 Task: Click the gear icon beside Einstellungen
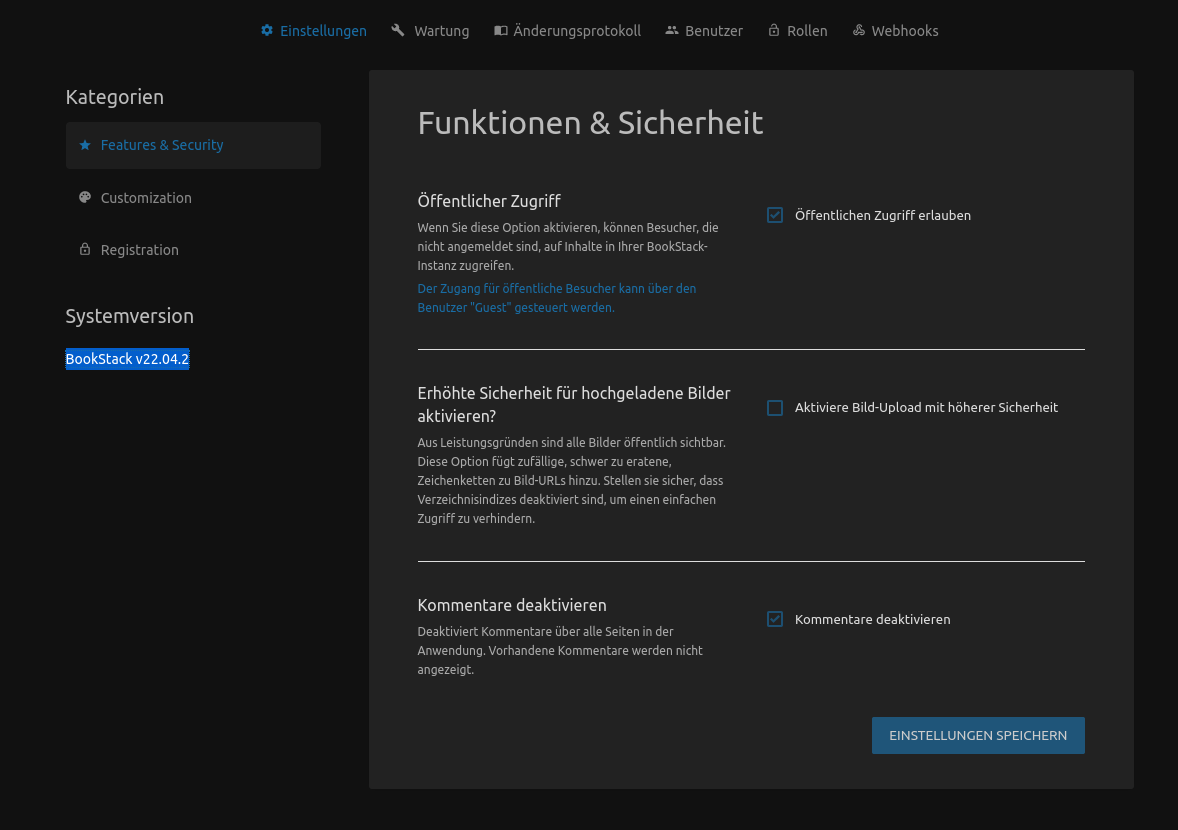click(267, 31)
